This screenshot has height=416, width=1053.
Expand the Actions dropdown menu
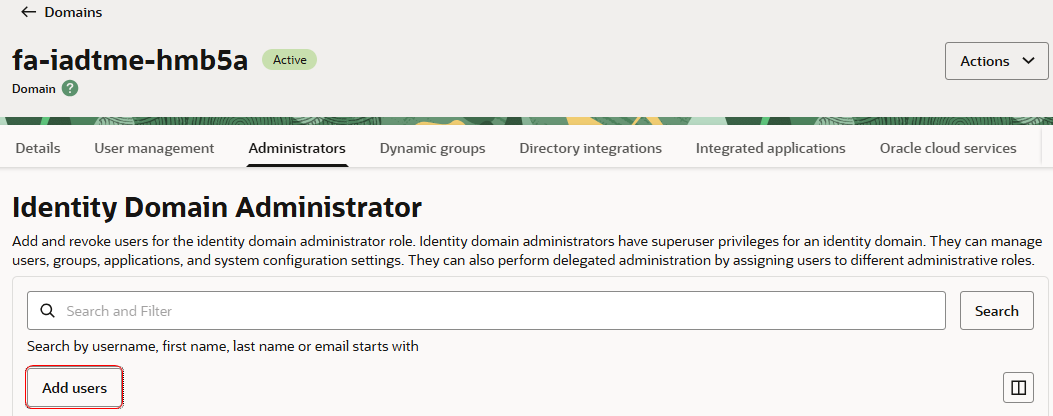(998, 61)
